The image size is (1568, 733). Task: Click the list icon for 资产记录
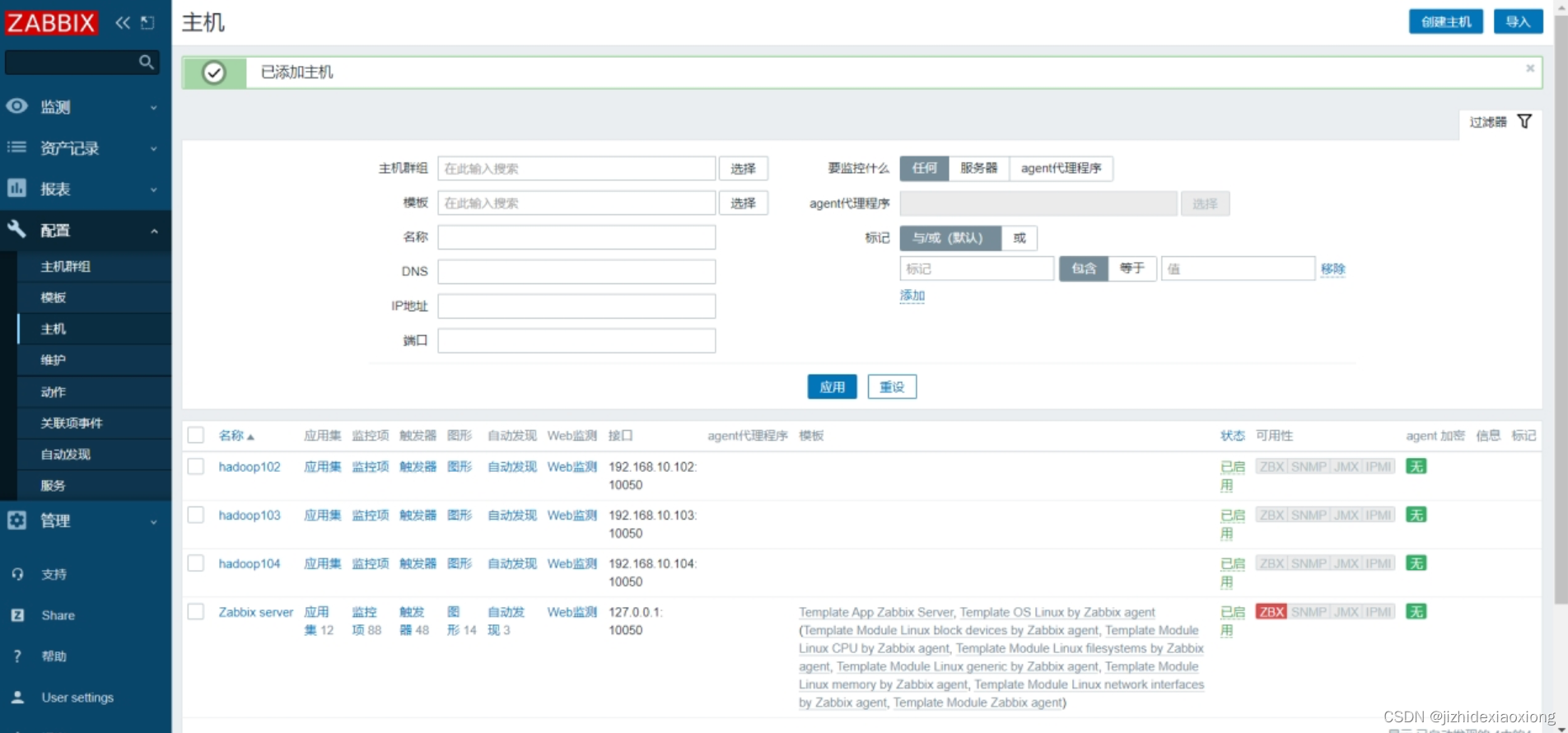pos(16,147)
